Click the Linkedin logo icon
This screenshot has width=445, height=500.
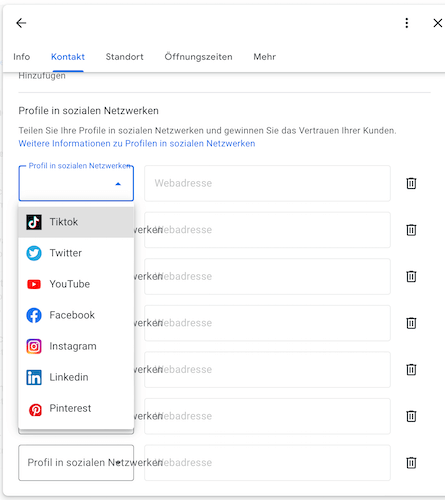coord(34,377)
